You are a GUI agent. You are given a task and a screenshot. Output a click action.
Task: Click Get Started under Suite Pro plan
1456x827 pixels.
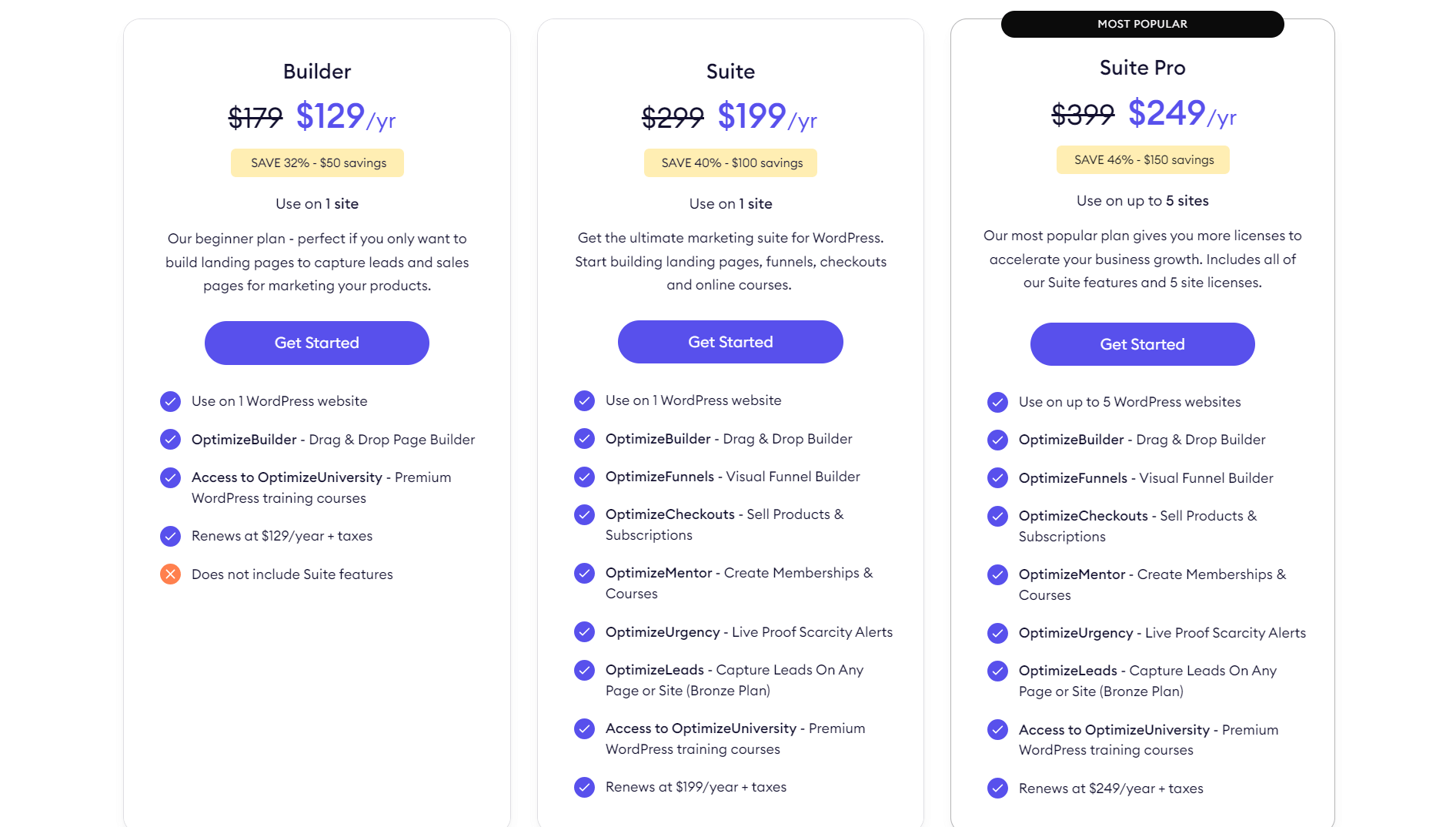[x=1143, y=344]
